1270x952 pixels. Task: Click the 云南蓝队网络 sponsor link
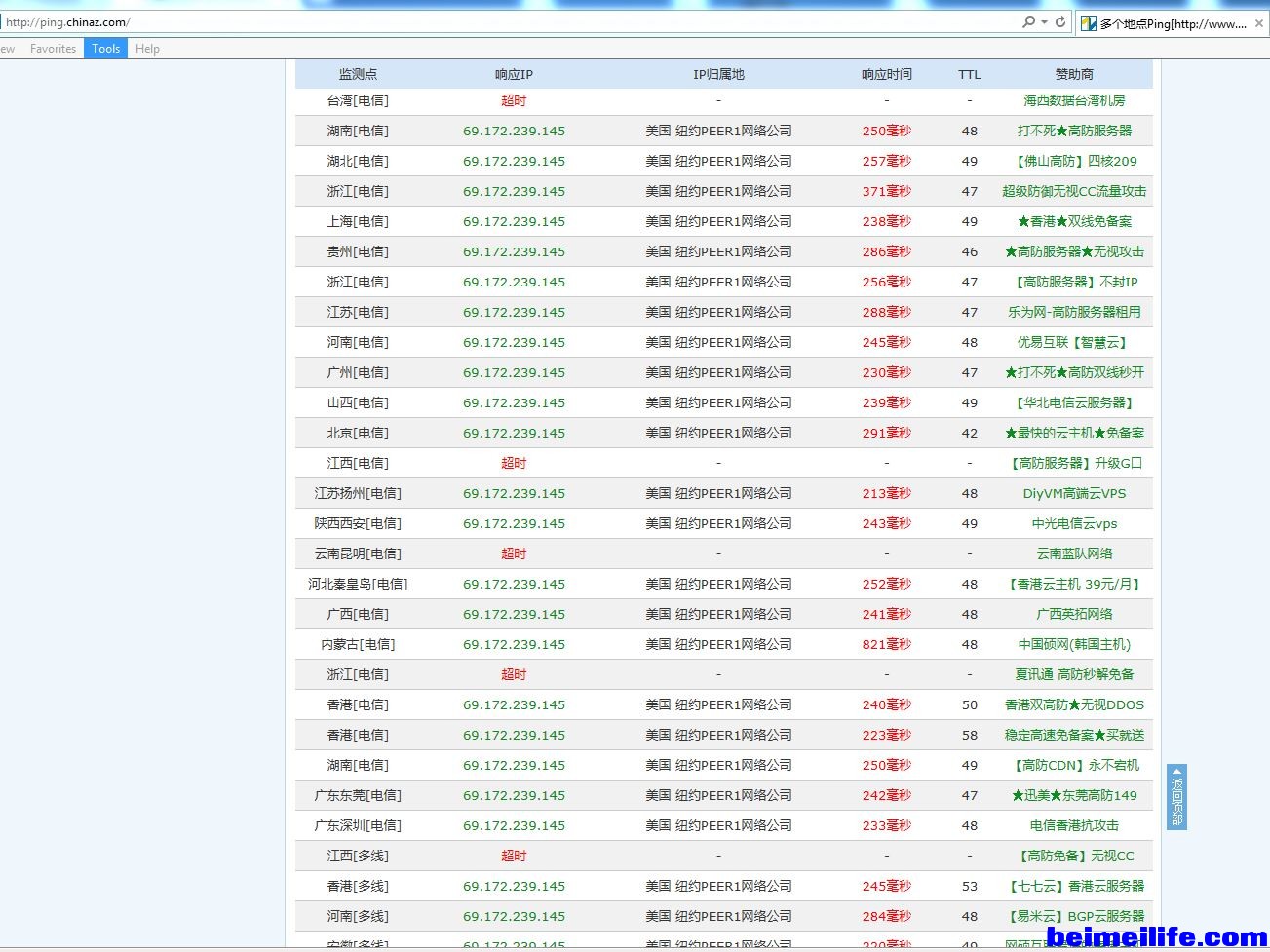1074,553
